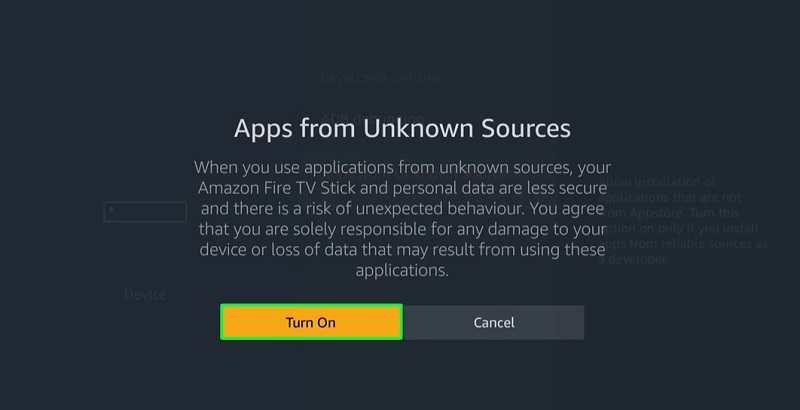Click the Apps from Unknown Sources dialog title

pos(402,129)
